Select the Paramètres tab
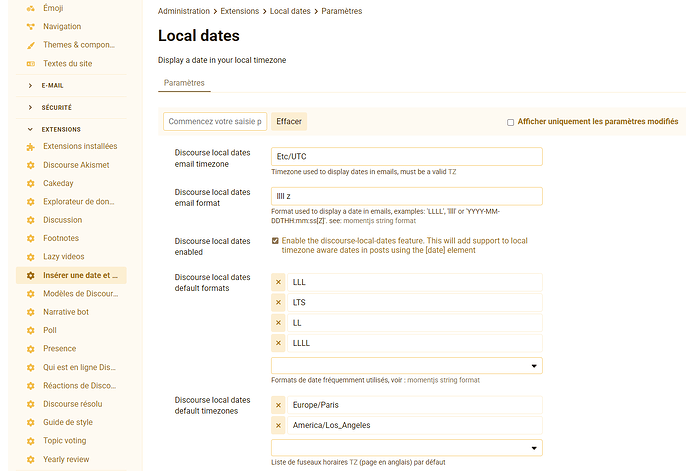The image size is (690, 471). (184, 83)
